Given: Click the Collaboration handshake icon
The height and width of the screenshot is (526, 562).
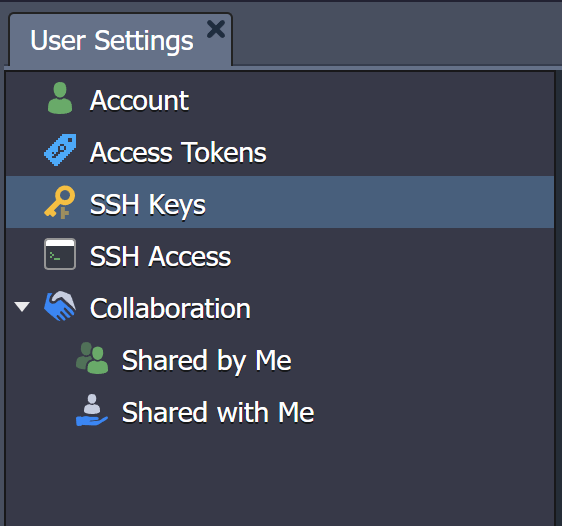Looking at the screenshot, I should point(60,306).
